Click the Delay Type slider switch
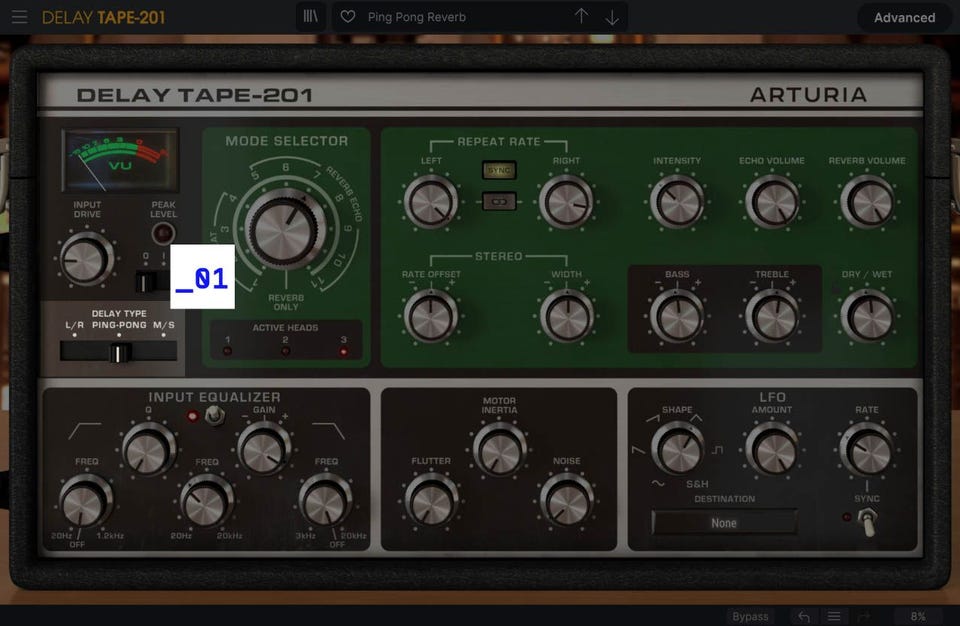960x626 pixels. (x=119, y=352)
